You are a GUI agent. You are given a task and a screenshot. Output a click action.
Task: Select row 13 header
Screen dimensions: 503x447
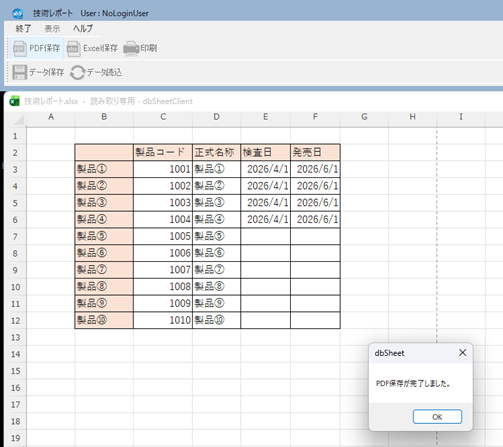(x=15, y=337)
